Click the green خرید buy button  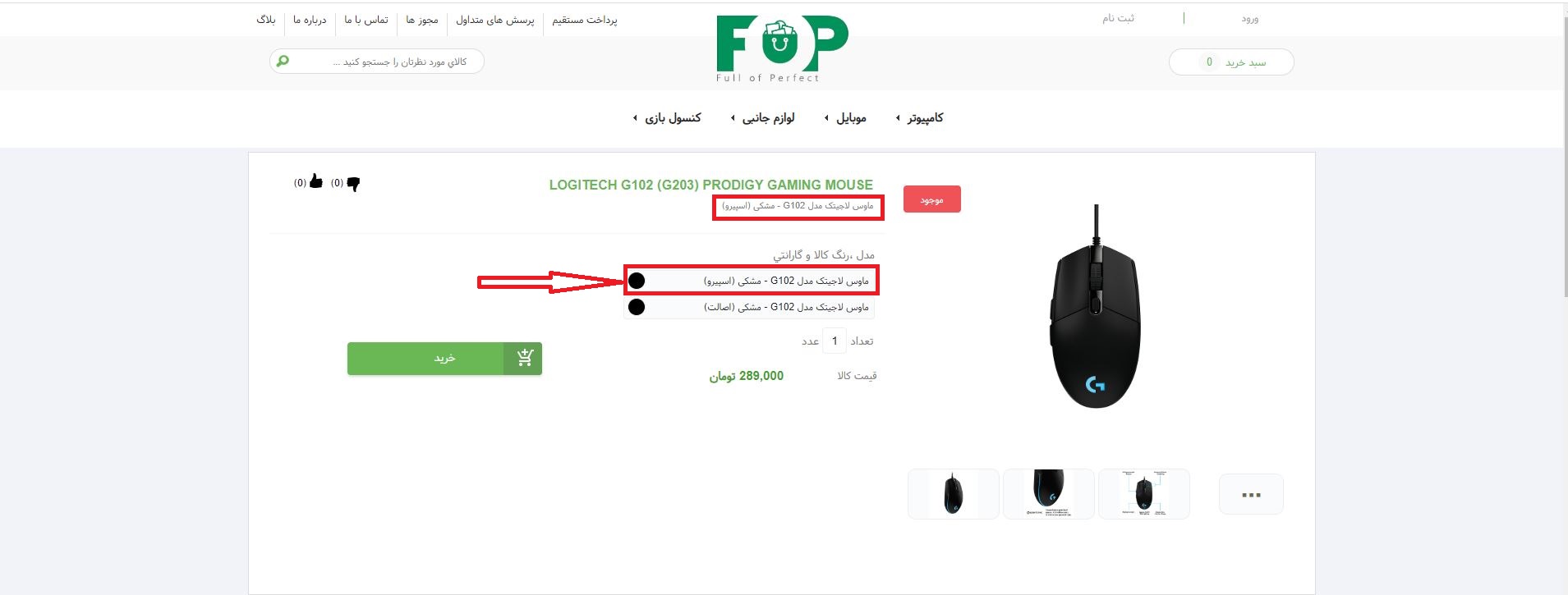click(x=444, y=359)
